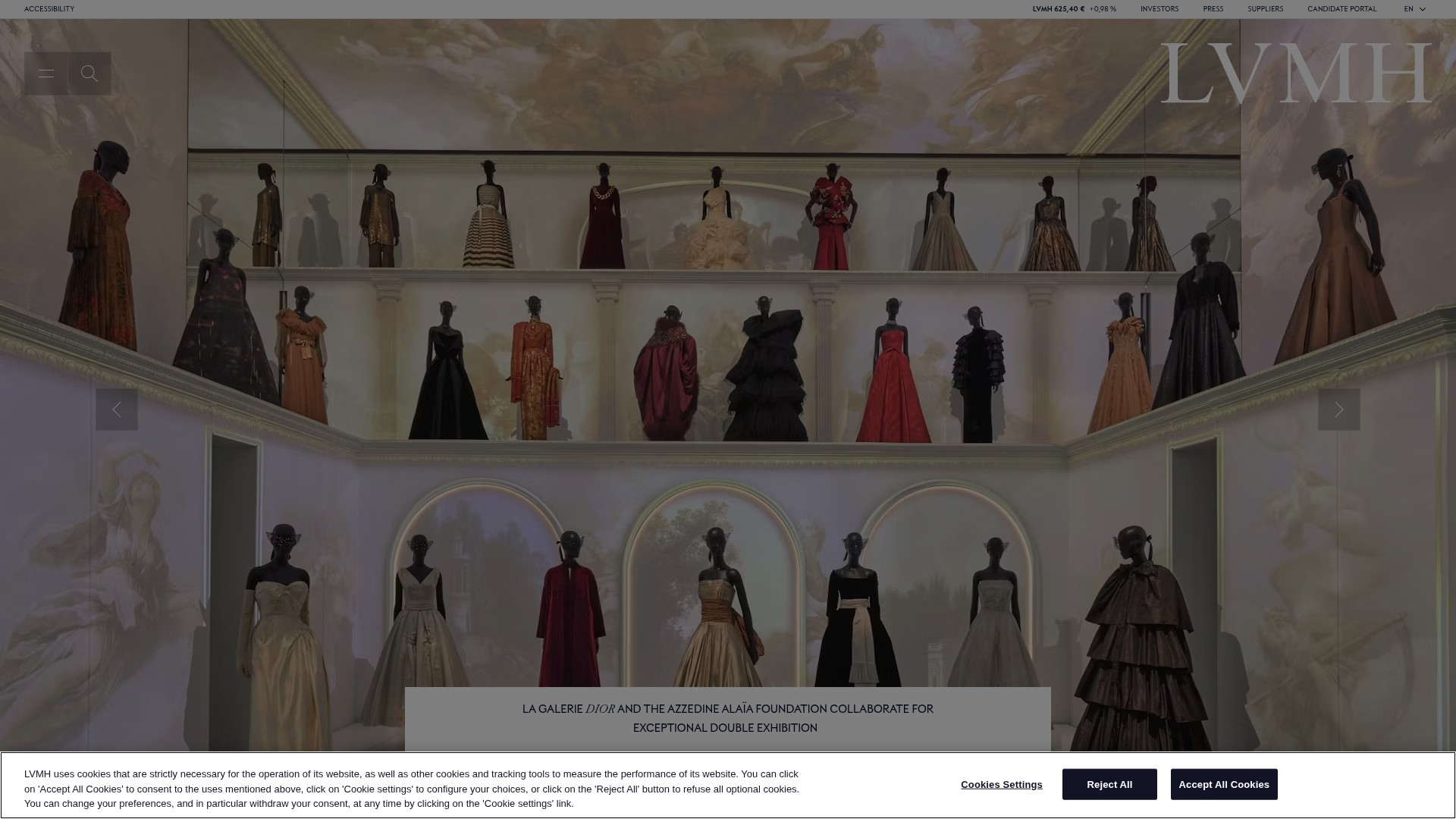This screenshot has width=1456, height=819.
Task: Open the Investors menu item
Action: tap(1159, 9)
